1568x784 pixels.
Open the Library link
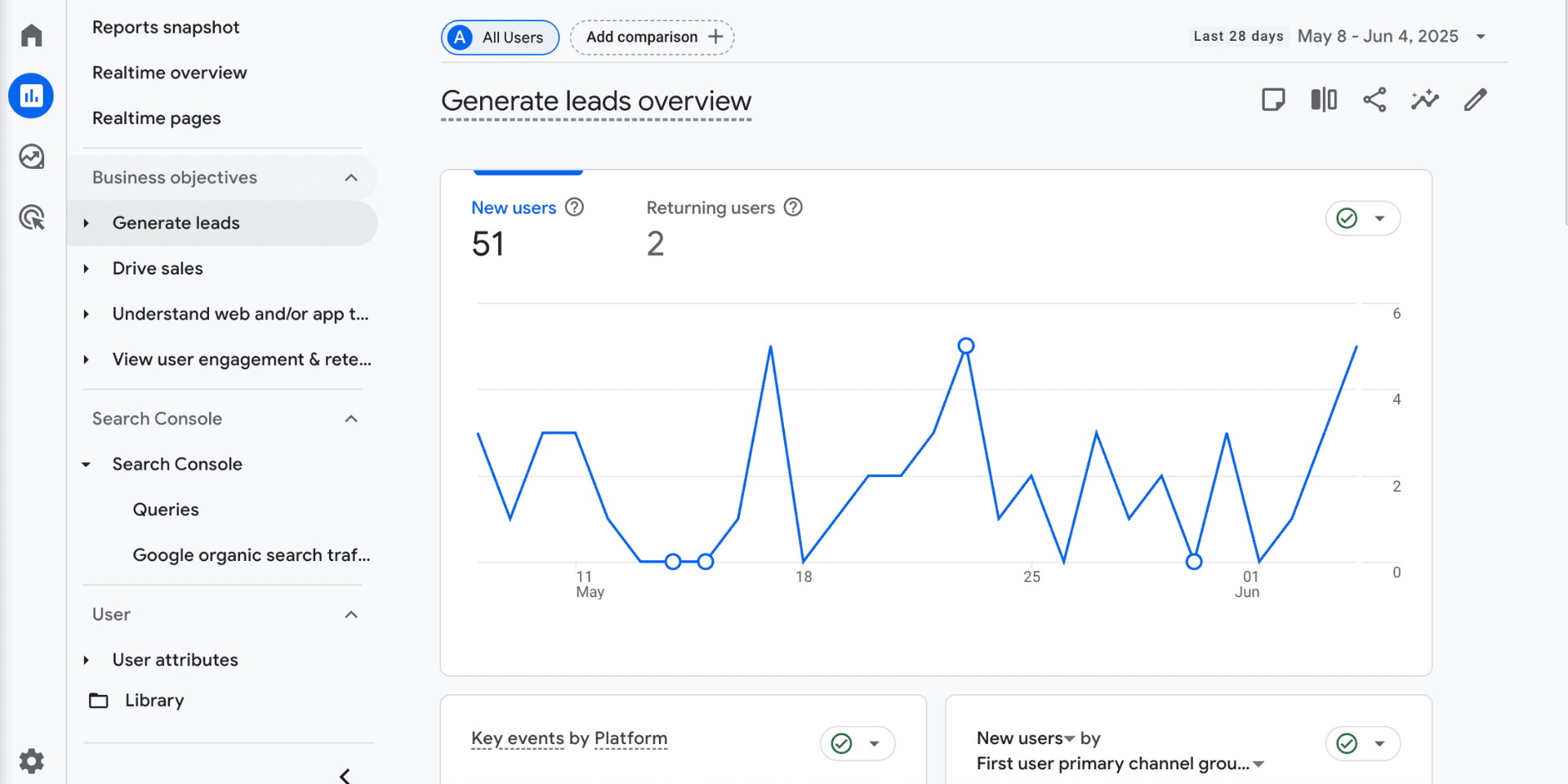click(154, 701)
